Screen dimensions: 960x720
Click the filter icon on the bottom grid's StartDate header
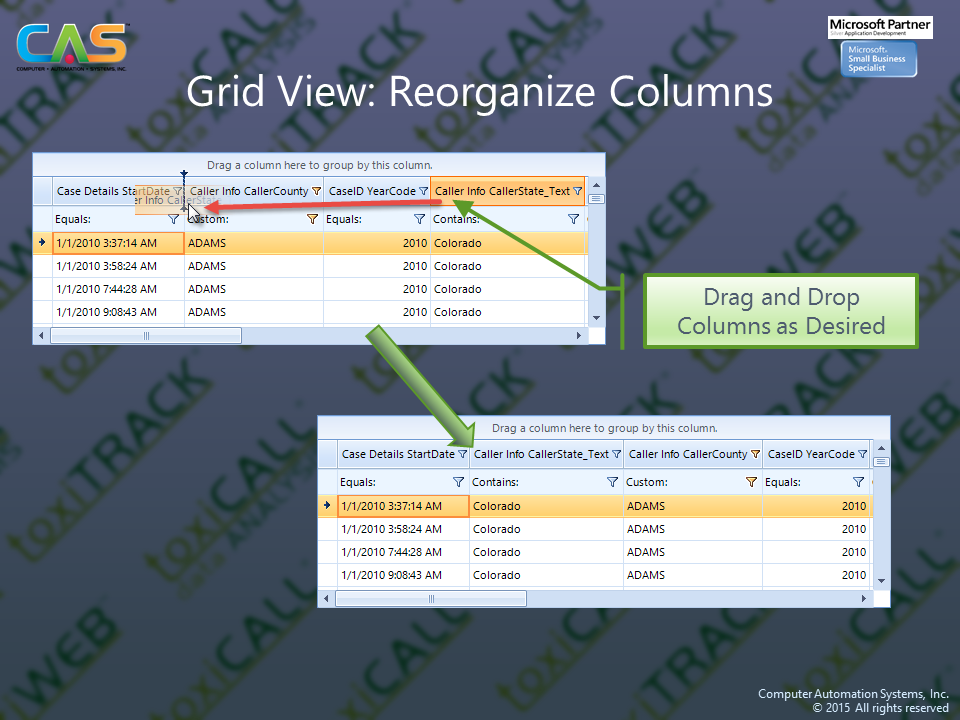pos(462,454)
